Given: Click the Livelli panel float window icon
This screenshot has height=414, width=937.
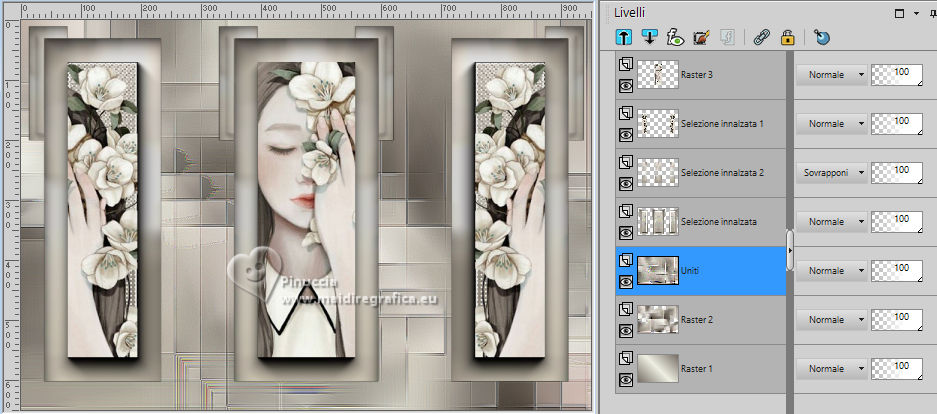Looking at the screenshot, I should pos(899,13).
